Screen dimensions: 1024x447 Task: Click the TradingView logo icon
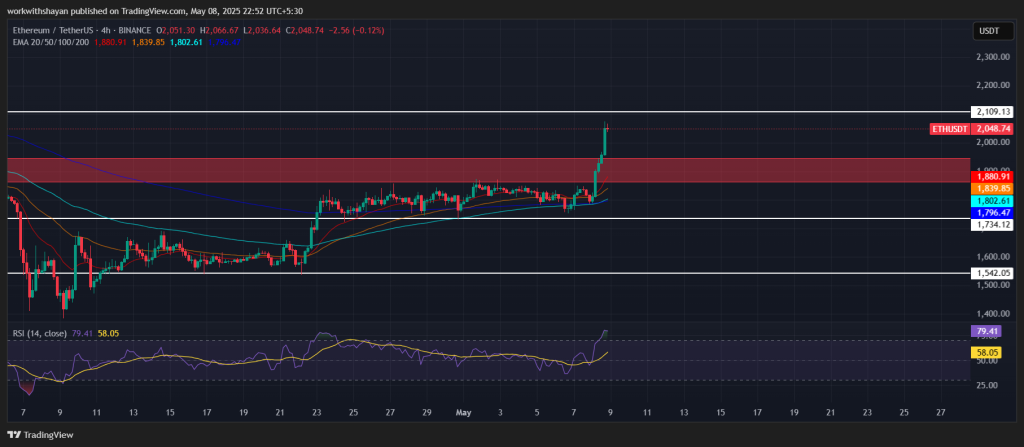point(14,434)
